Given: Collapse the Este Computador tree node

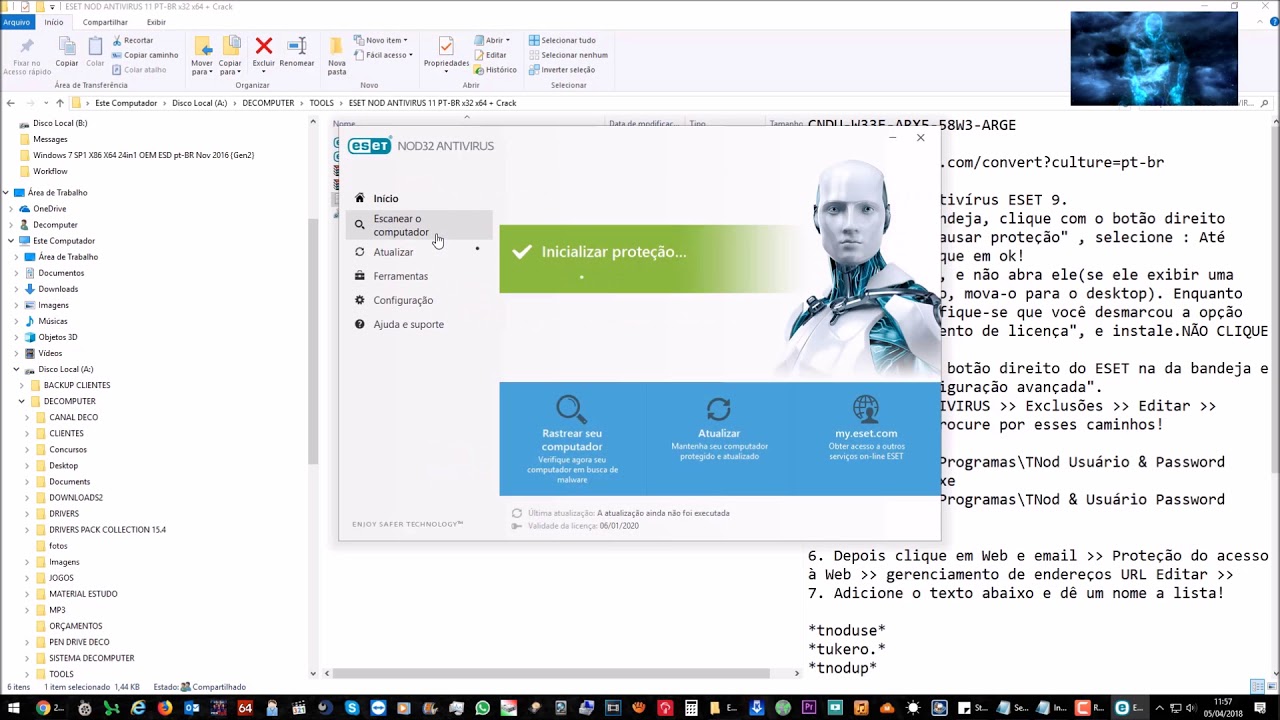Looking at the screenshot, I should click(x=11, y=241).
